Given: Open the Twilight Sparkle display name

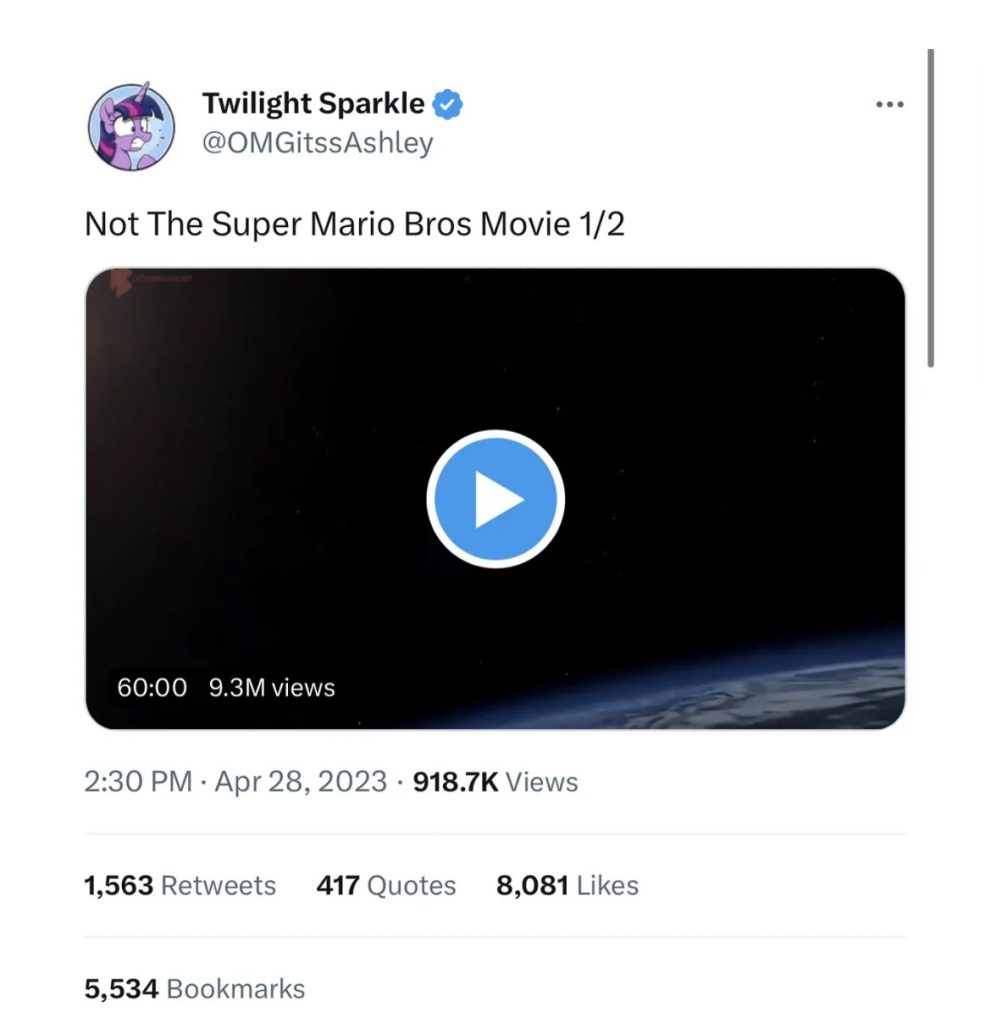Looking at the screenshot, I should click(x=313, y=103).
